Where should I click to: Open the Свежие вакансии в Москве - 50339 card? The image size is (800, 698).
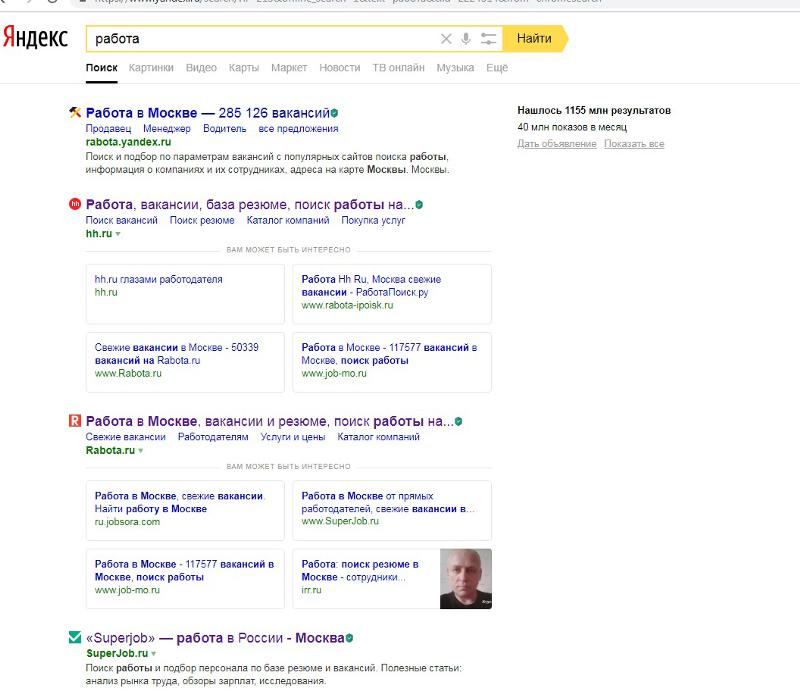coord(185,362)
